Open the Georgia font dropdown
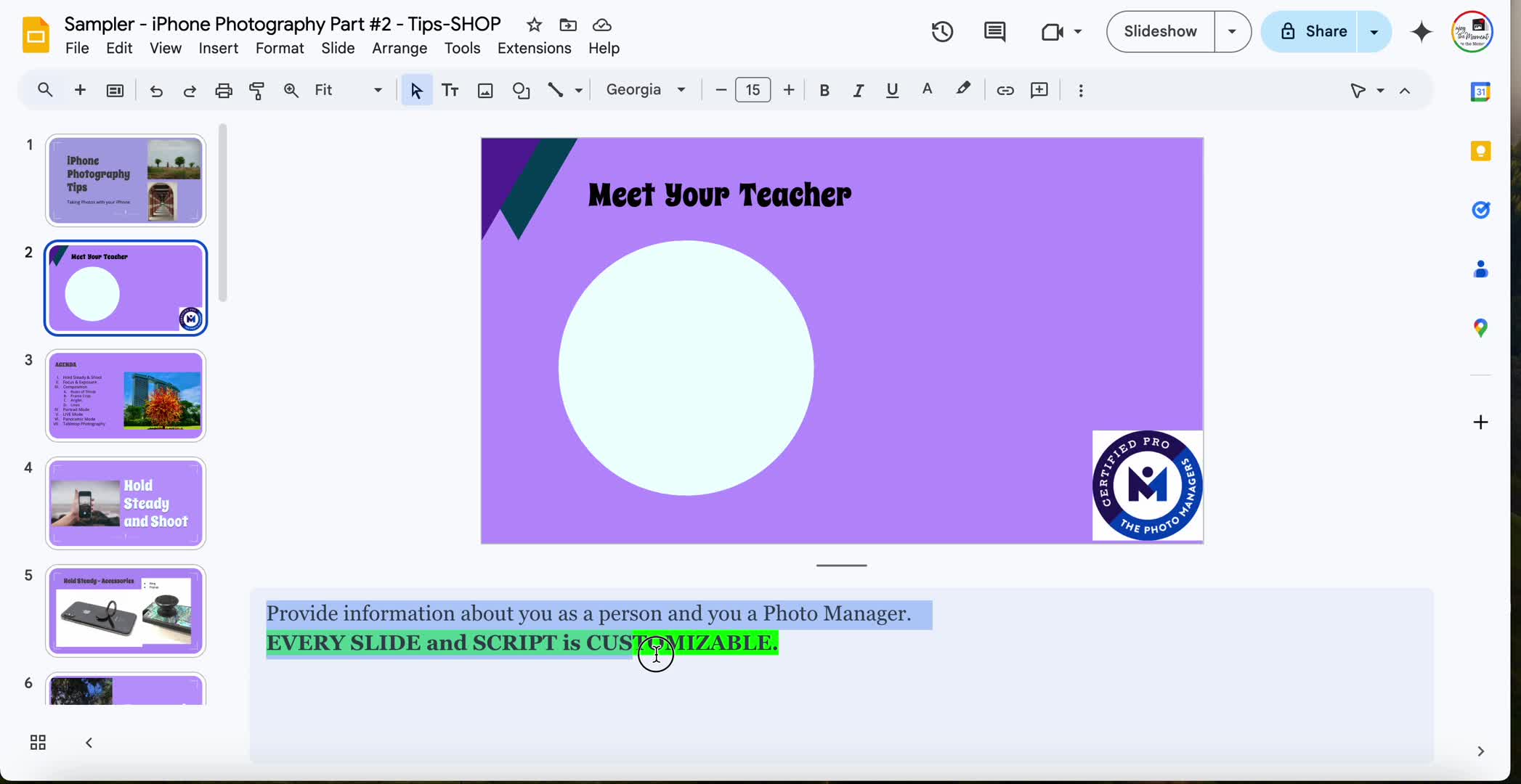Screen dimensions: 1521x784 point(646,90)
